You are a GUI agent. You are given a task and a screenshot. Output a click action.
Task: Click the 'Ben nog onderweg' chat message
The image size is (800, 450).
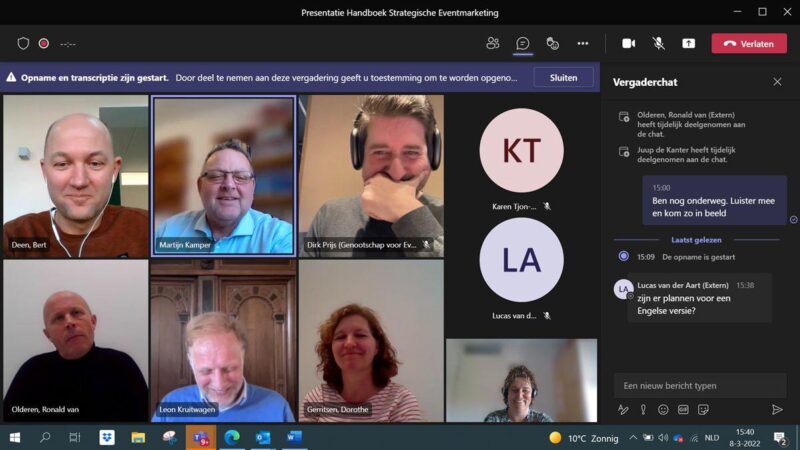(714, 201)
